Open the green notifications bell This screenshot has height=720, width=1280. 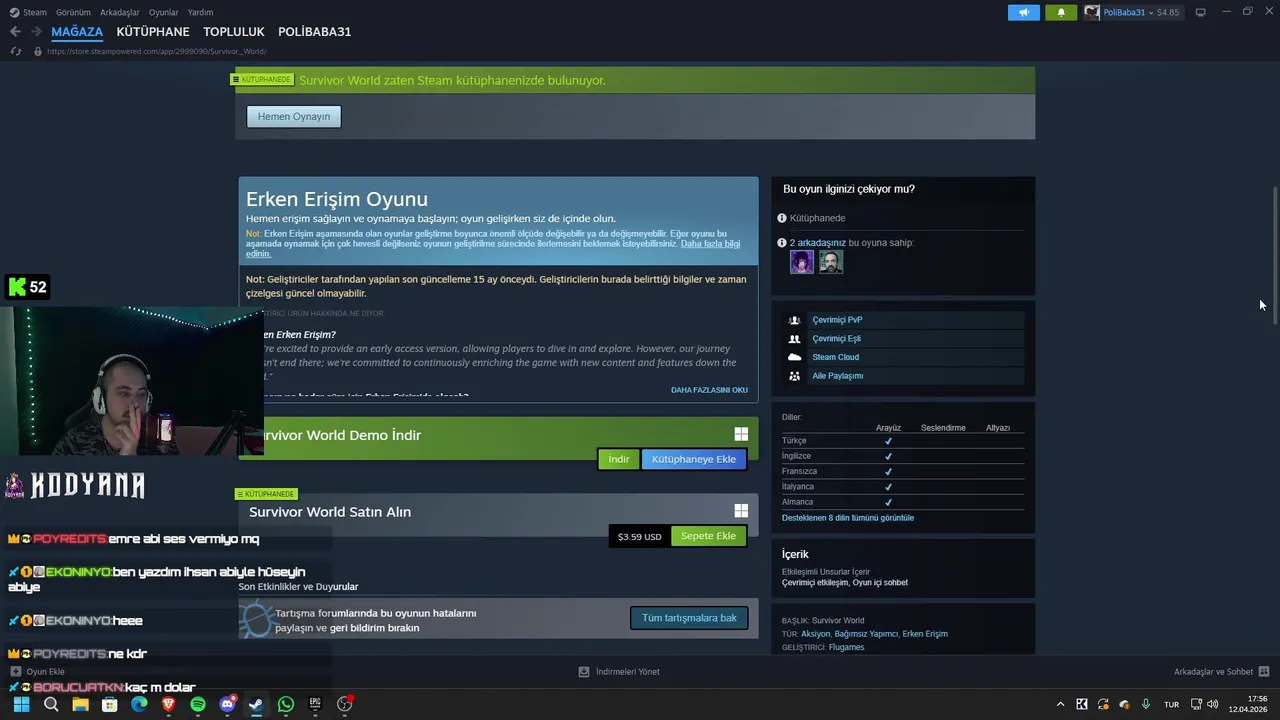tap(1061, 12)
